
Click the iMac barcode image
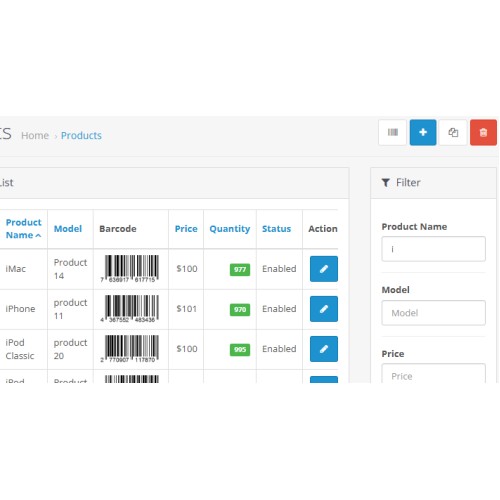click(131, 269)
